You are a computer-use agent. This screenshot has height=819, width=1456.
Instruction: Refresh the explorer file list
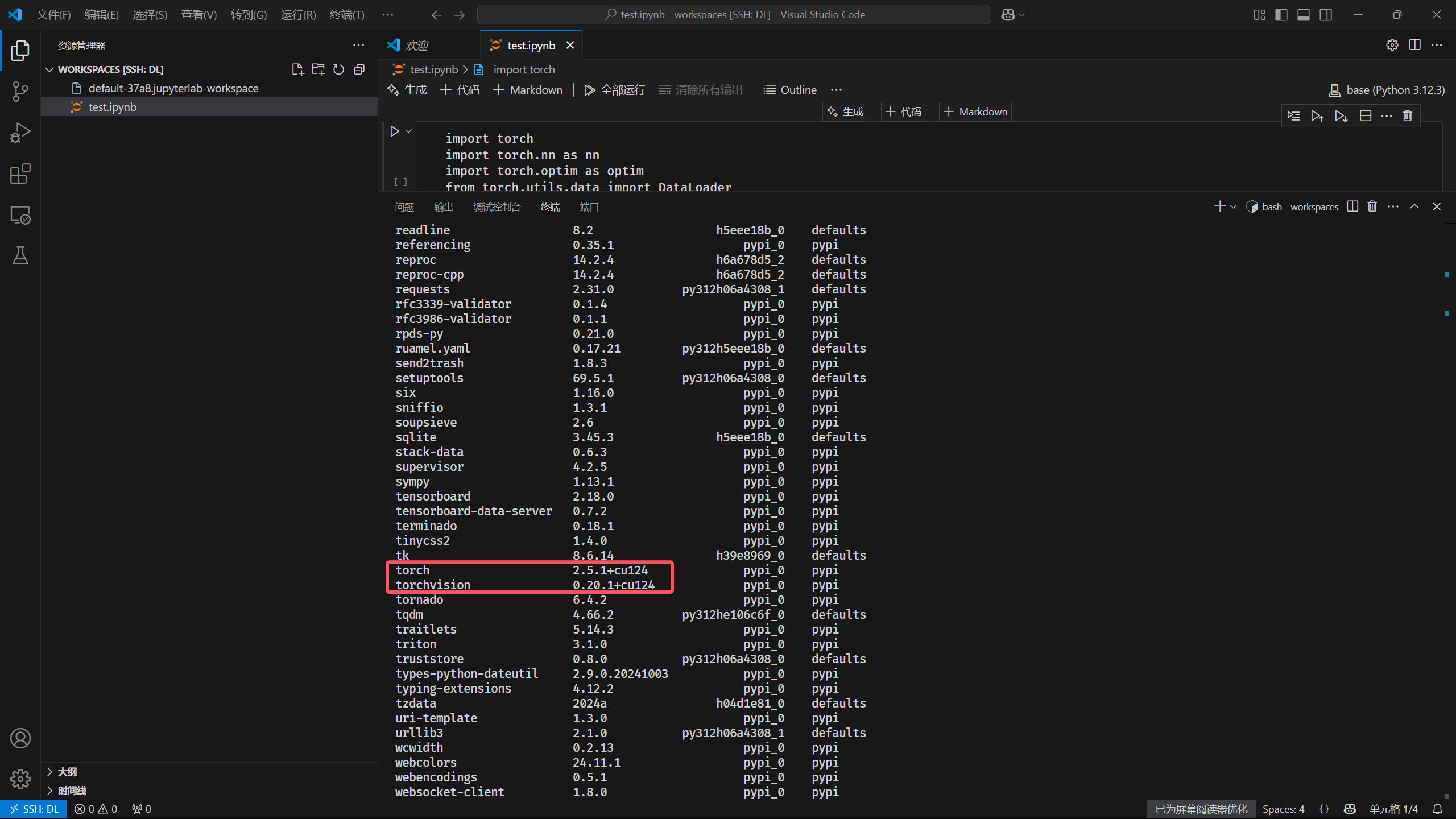pyautogui.click(x=338, y=69)
